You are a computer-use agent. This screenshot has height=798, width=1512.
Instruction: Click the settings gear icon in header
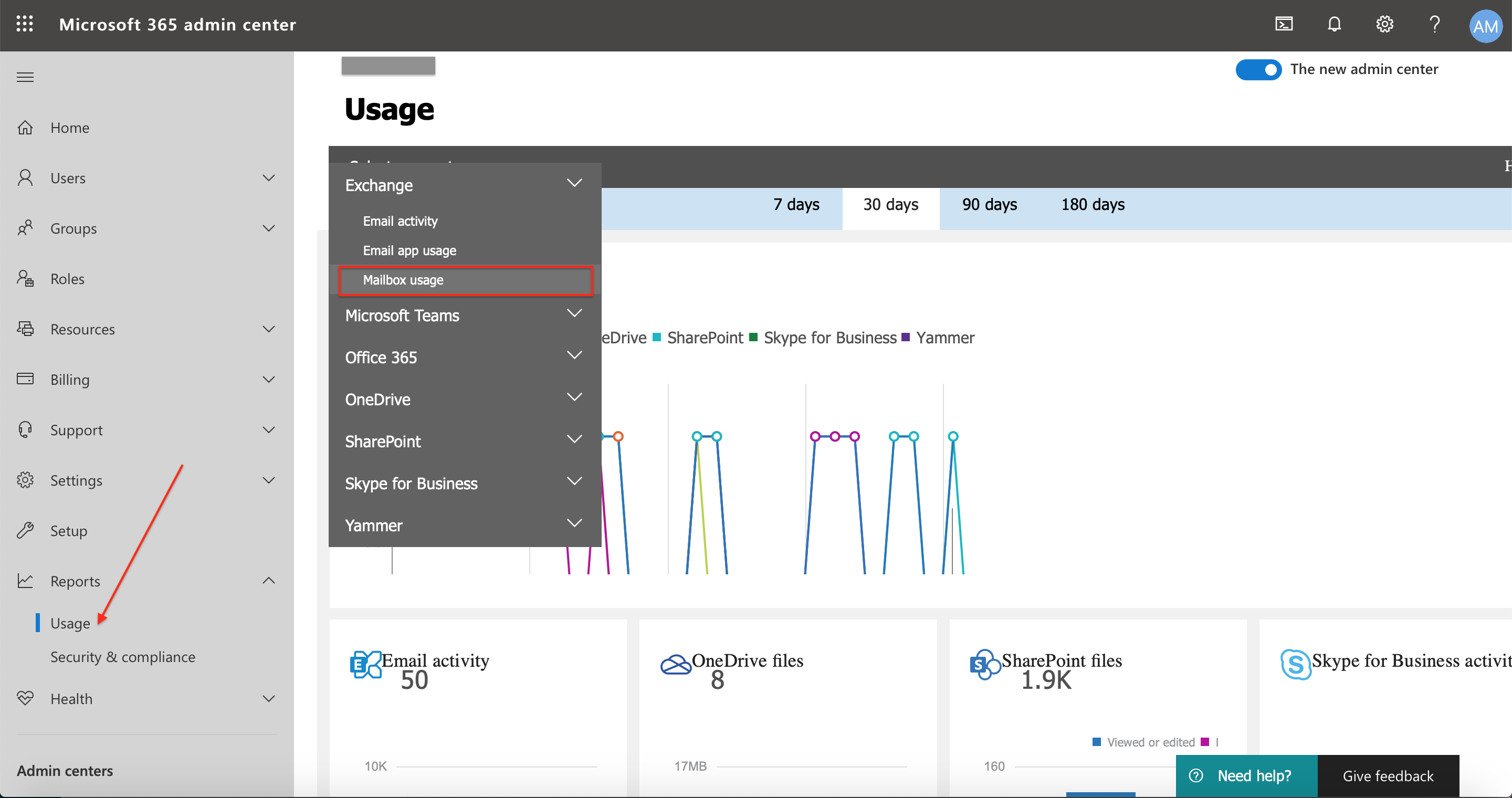point(1385,25)
